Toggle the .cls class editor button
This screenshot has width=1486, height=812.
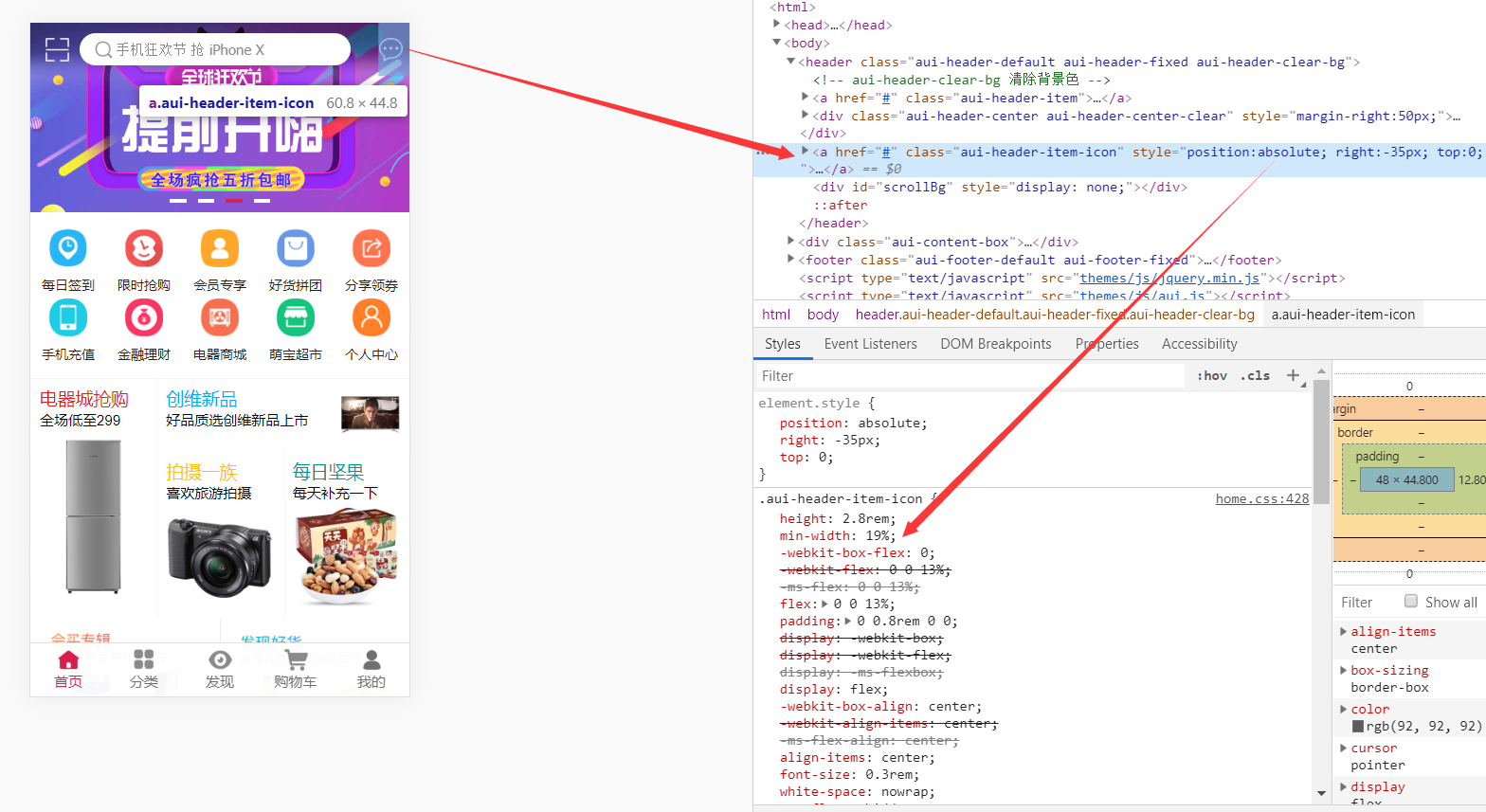[1255, 375]
